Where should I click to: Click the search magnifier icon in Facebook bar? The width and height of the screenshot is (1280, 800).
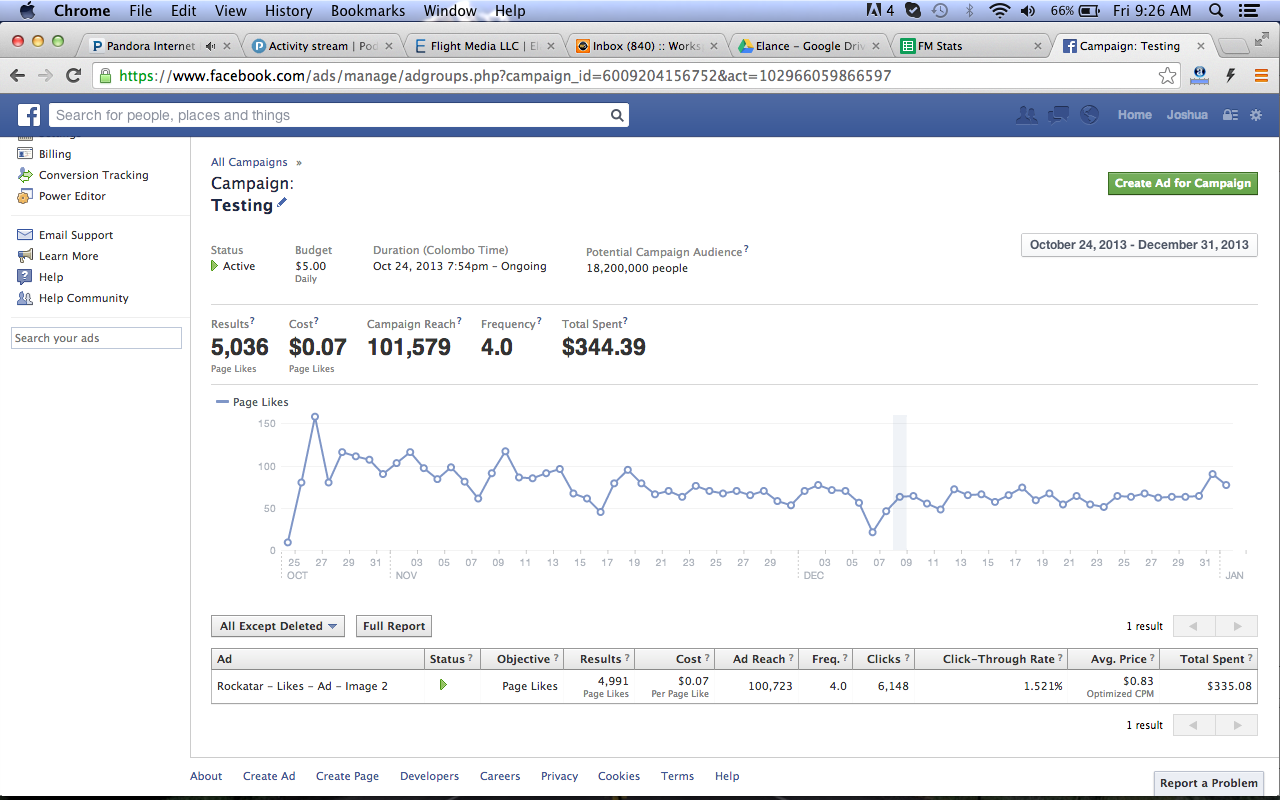pos(617,115)
